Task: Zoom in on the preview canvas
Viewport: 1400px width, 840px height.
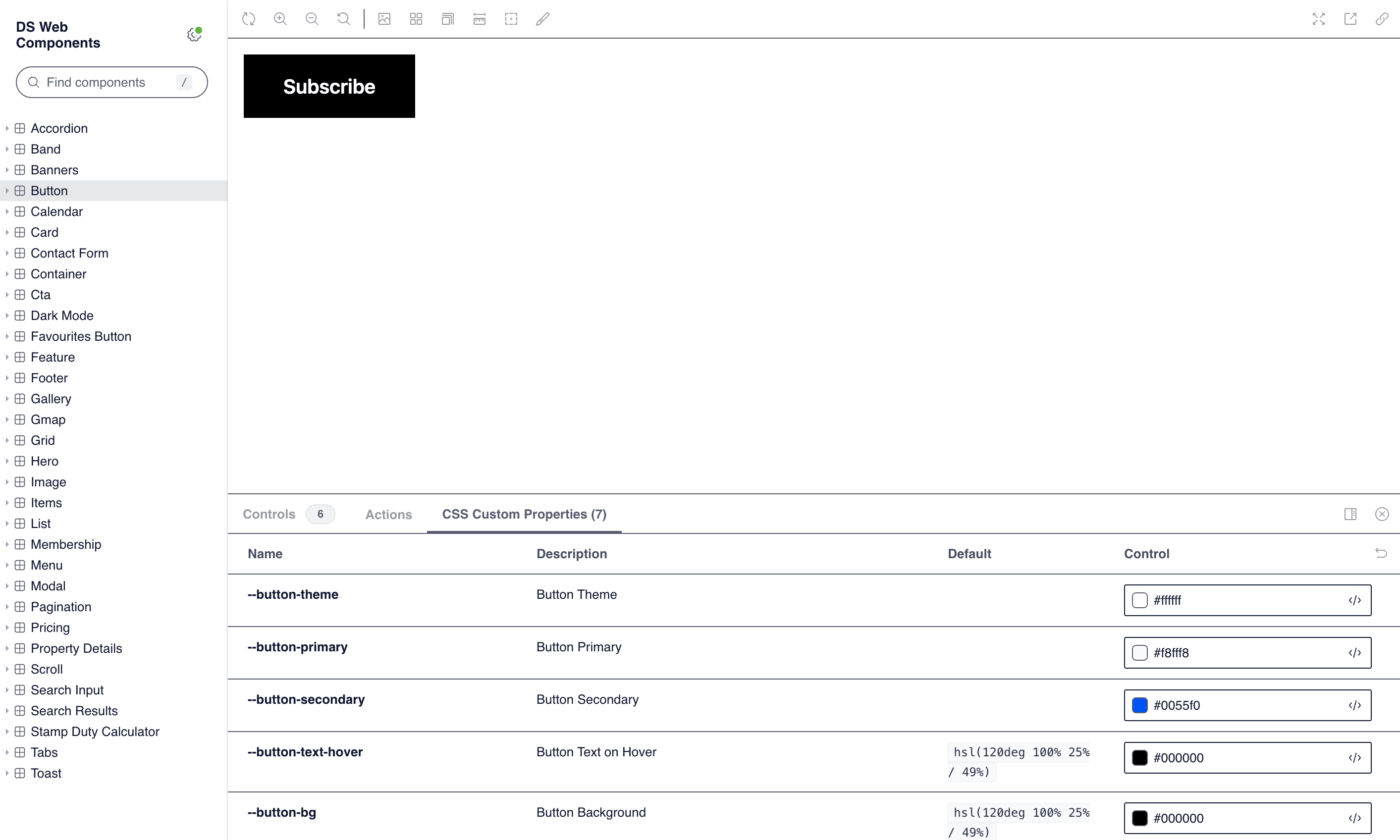Action: coord(280,19)
